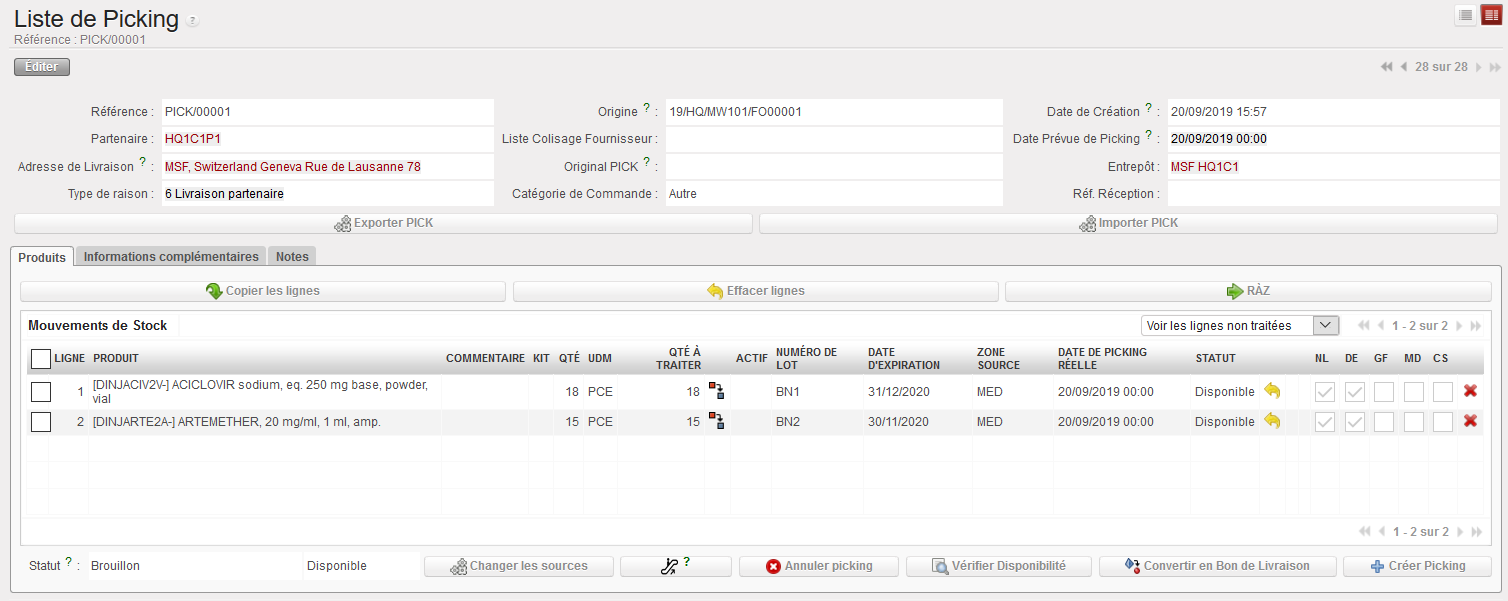Switch to form view icon top right
The image size is (1508, 601).
point(1491,15)
